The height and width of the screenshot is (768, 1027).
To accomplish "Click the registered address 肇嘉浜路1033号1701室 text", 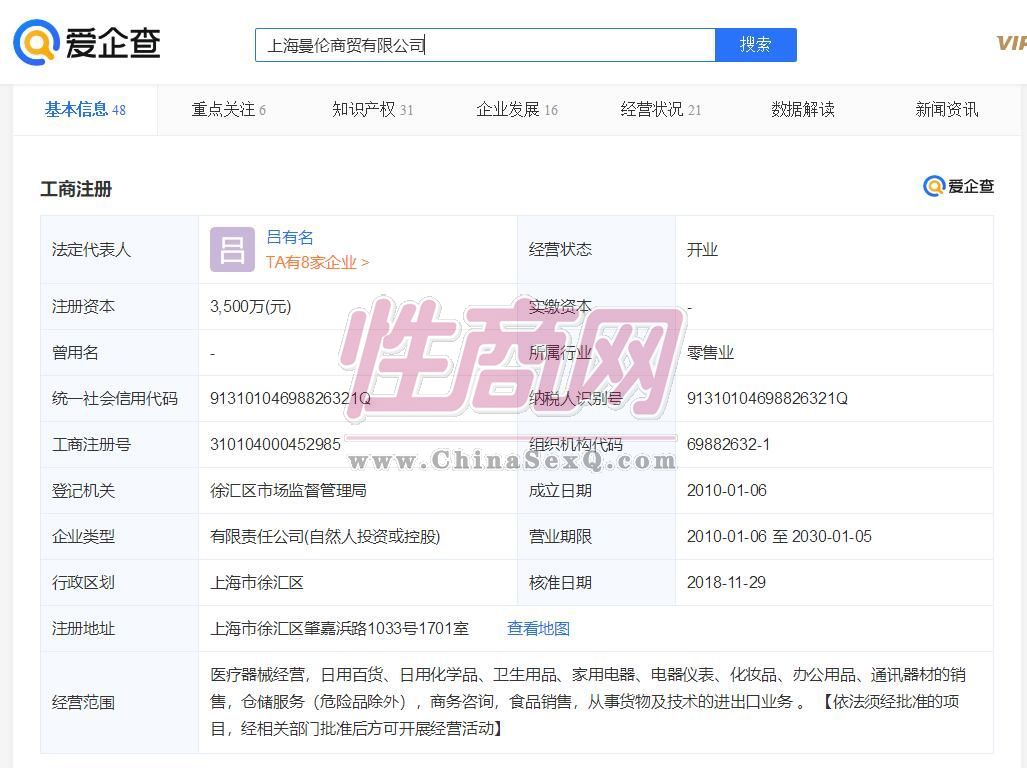I will pos(339,628).
